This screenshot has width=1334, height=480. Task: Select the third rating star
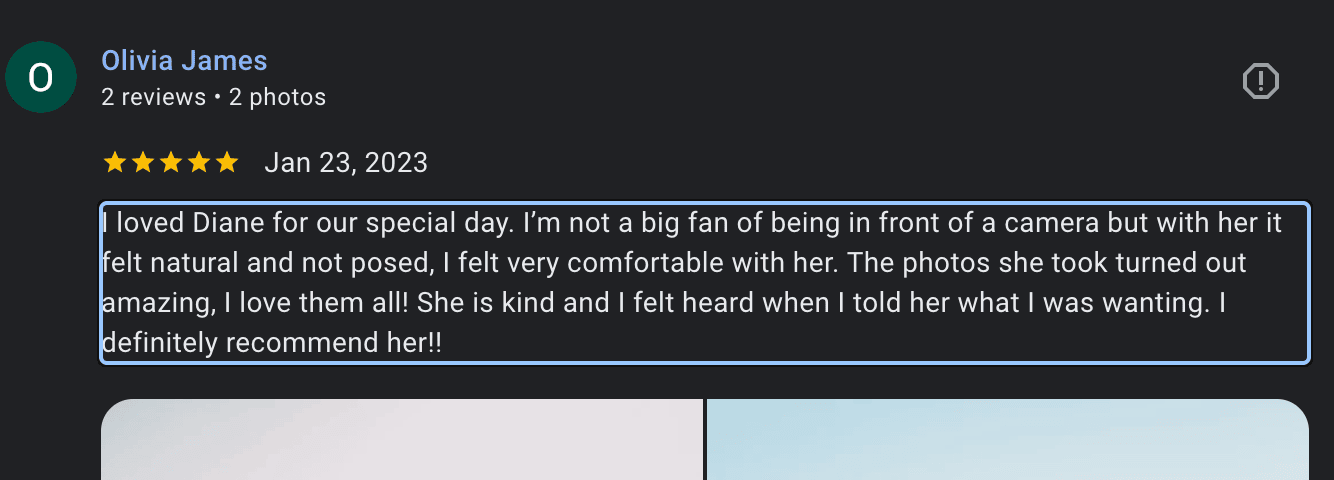[171, 163]
